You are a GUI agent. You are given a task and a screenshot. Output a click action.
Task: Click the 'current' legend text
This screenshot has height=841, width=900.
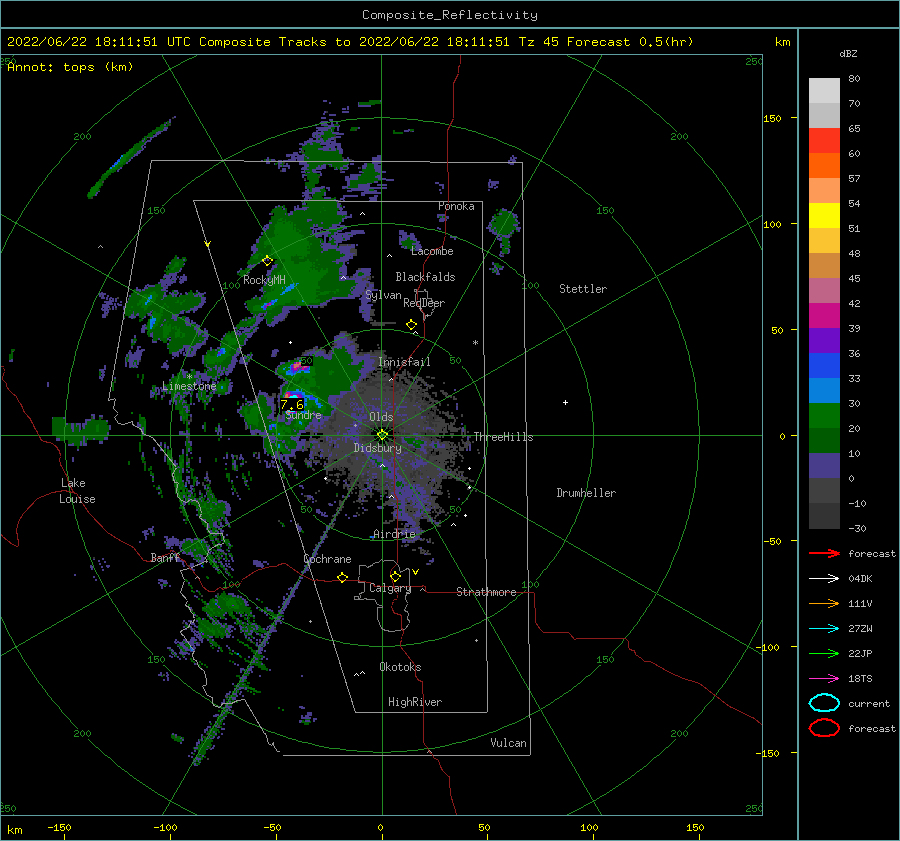[869, 704]
